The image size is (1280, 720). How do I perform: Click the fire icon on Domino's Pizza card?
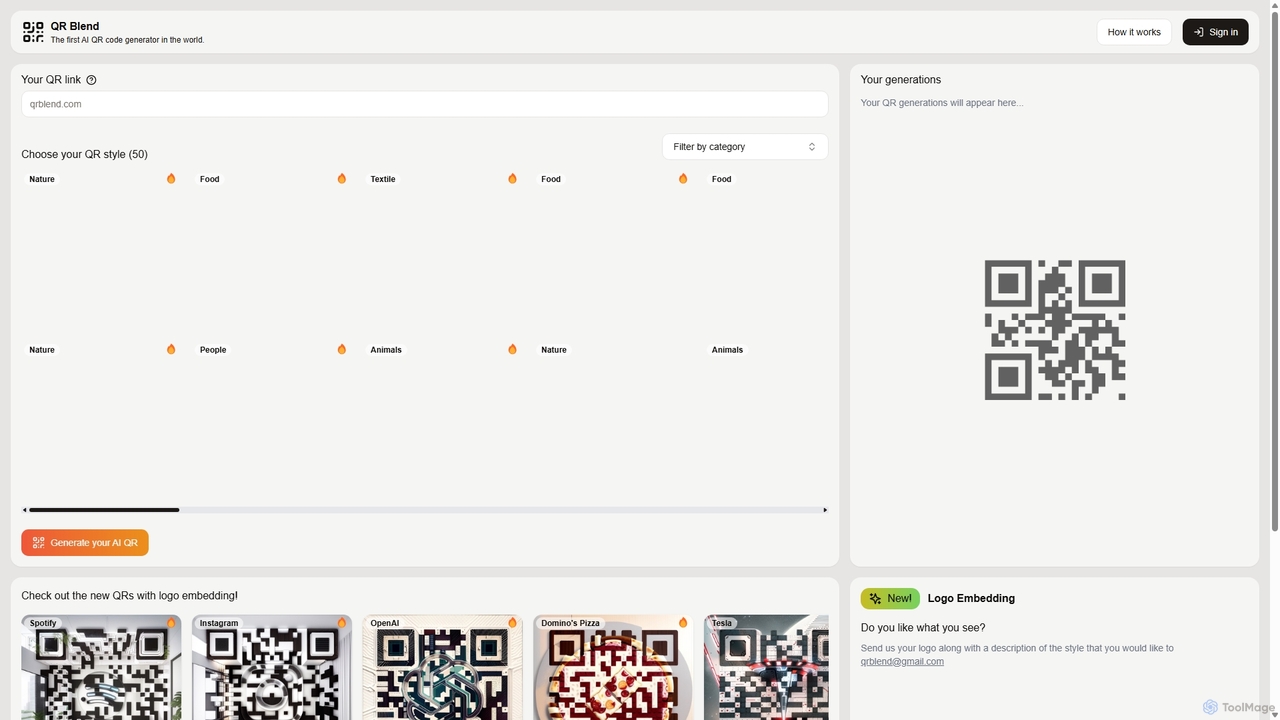click(683, 622)
